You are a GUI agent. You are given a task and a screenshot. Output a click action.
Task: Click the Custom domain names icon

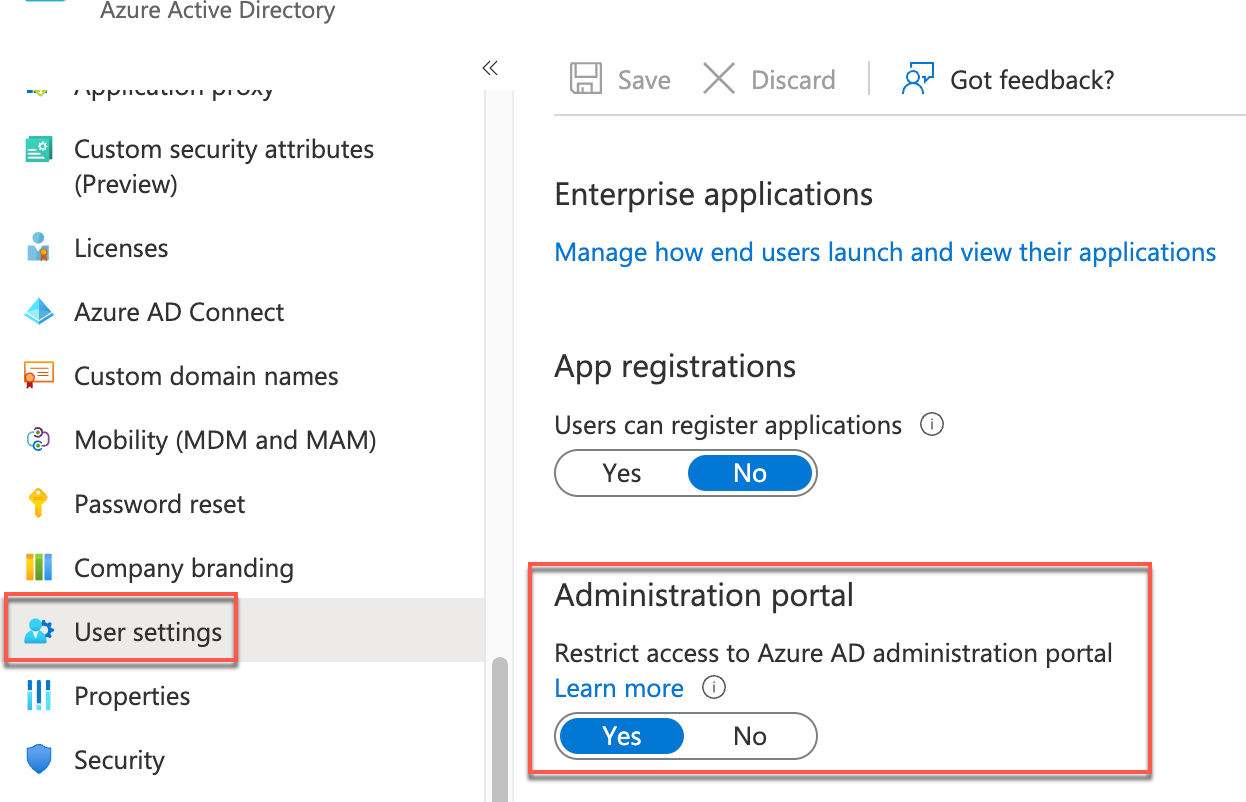pos(38,376)
